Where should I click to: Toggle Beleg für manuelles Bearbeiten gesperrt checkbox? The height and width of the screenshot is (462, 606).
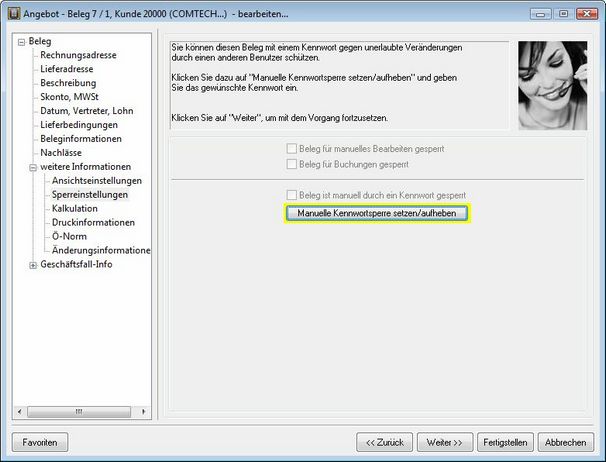(292, 149)
